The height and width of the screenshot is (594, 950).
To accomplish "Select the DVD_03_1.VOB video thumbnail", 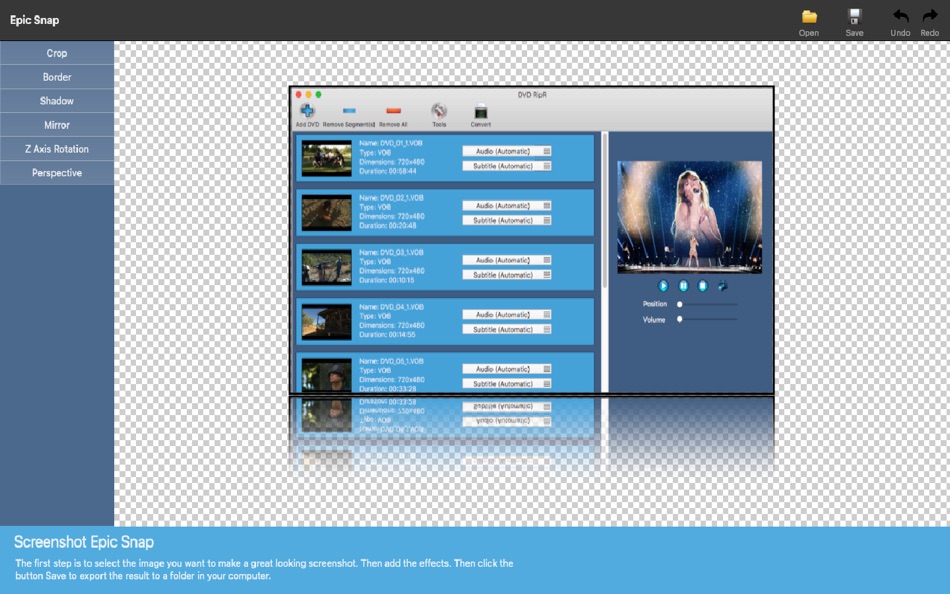I will [327, 266].
